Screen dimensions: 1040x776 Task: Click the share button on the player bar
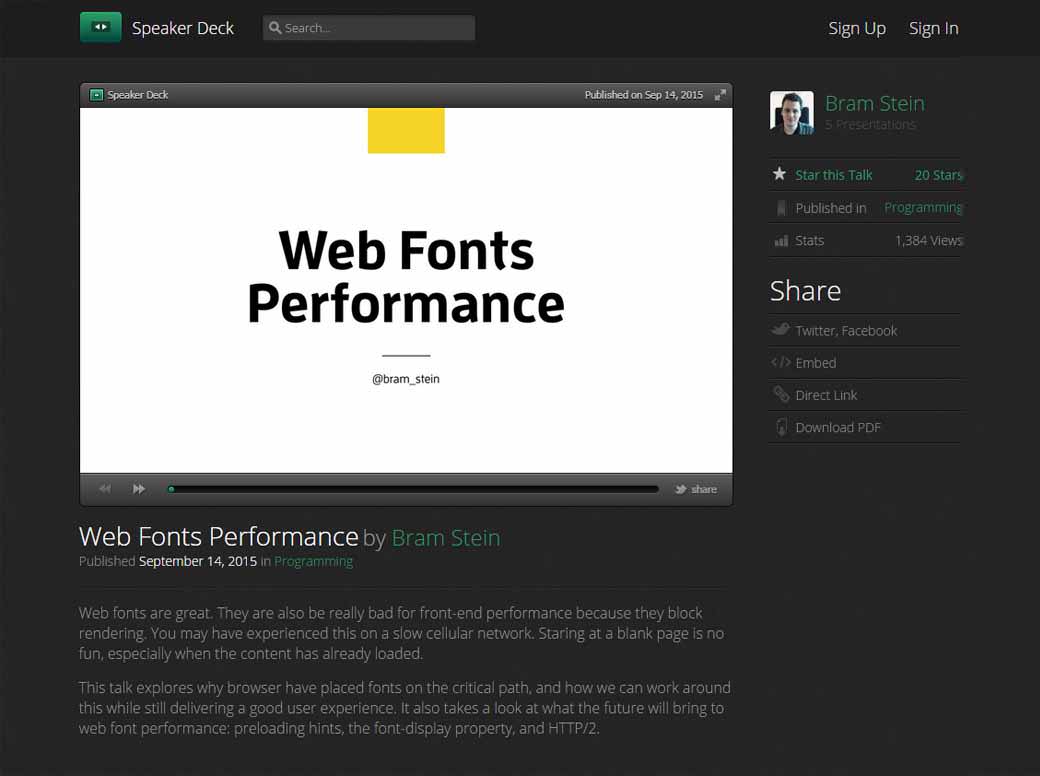pyautogui.click(x=695, y=489)
